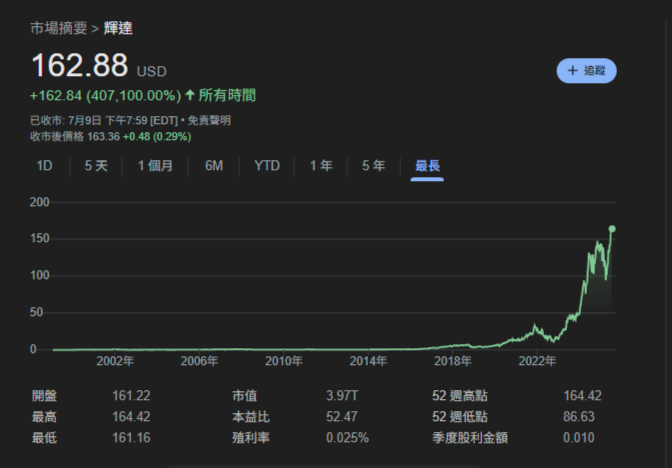Click the 2022年 axis label
672x468 pixels.
click(x=537, y=361)
